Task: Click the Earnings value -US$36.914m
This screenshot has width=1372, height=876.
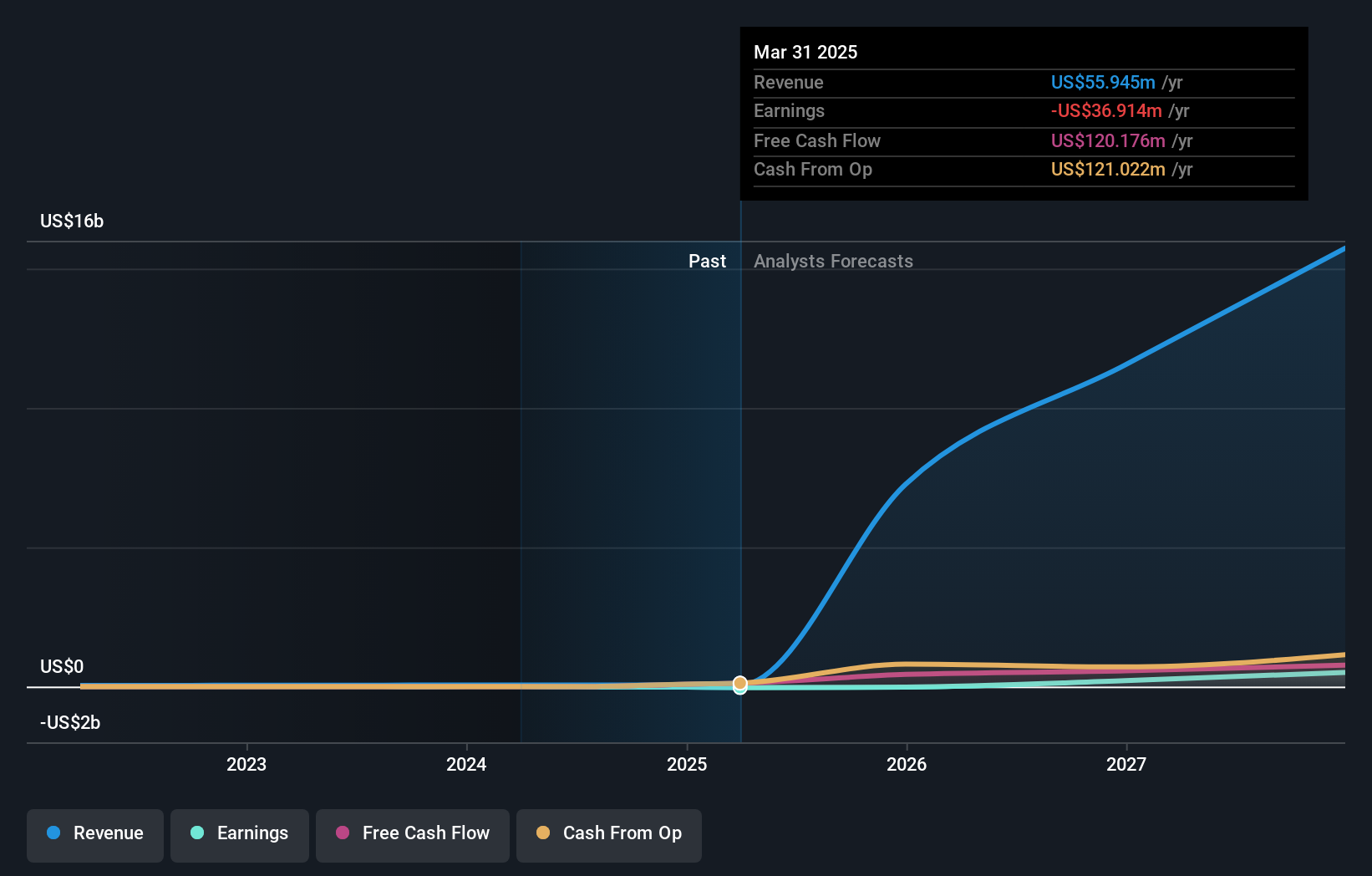Action: [1106, 110]
